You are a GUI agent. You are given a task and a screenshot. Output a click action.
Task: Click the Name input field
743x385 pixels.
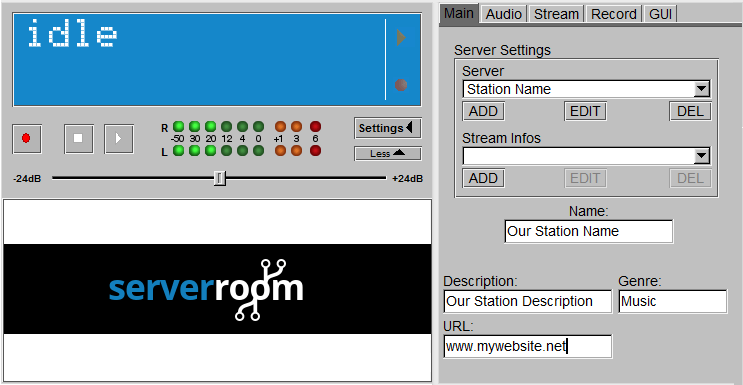point(589,231)
